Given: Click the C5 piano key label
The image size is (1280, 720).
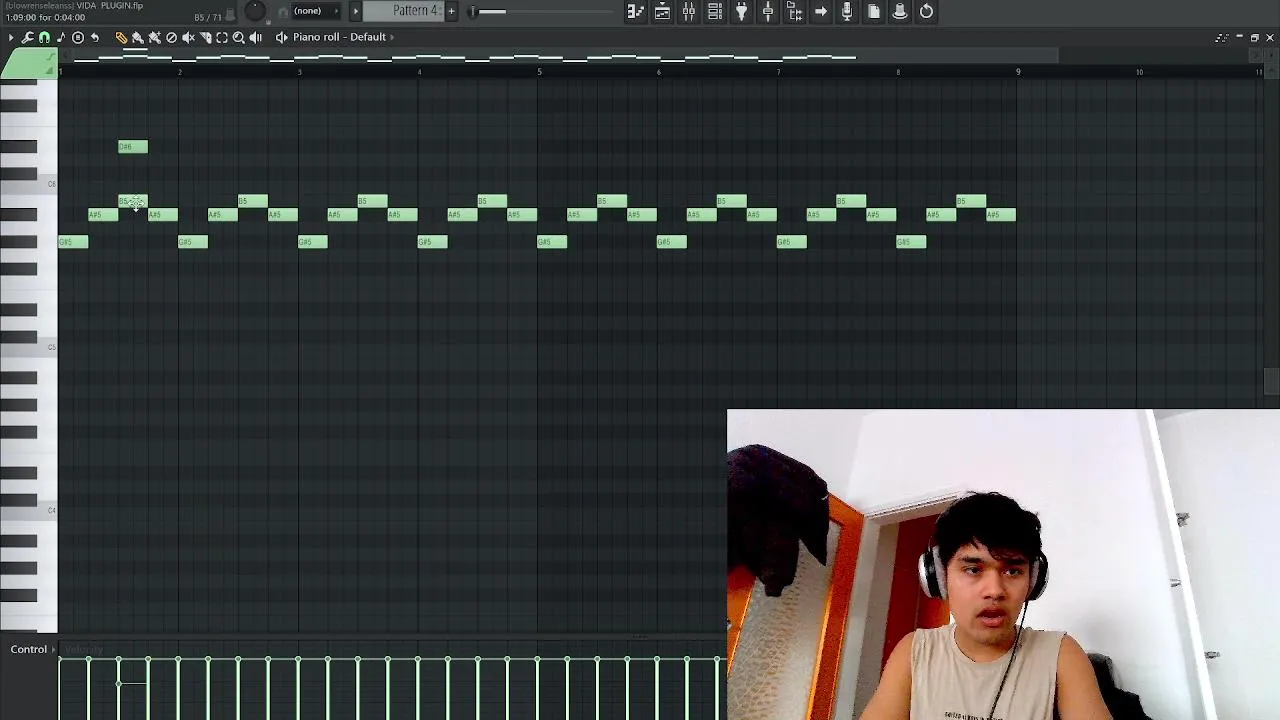Looking at the screenshot, I should pos(52,347).
